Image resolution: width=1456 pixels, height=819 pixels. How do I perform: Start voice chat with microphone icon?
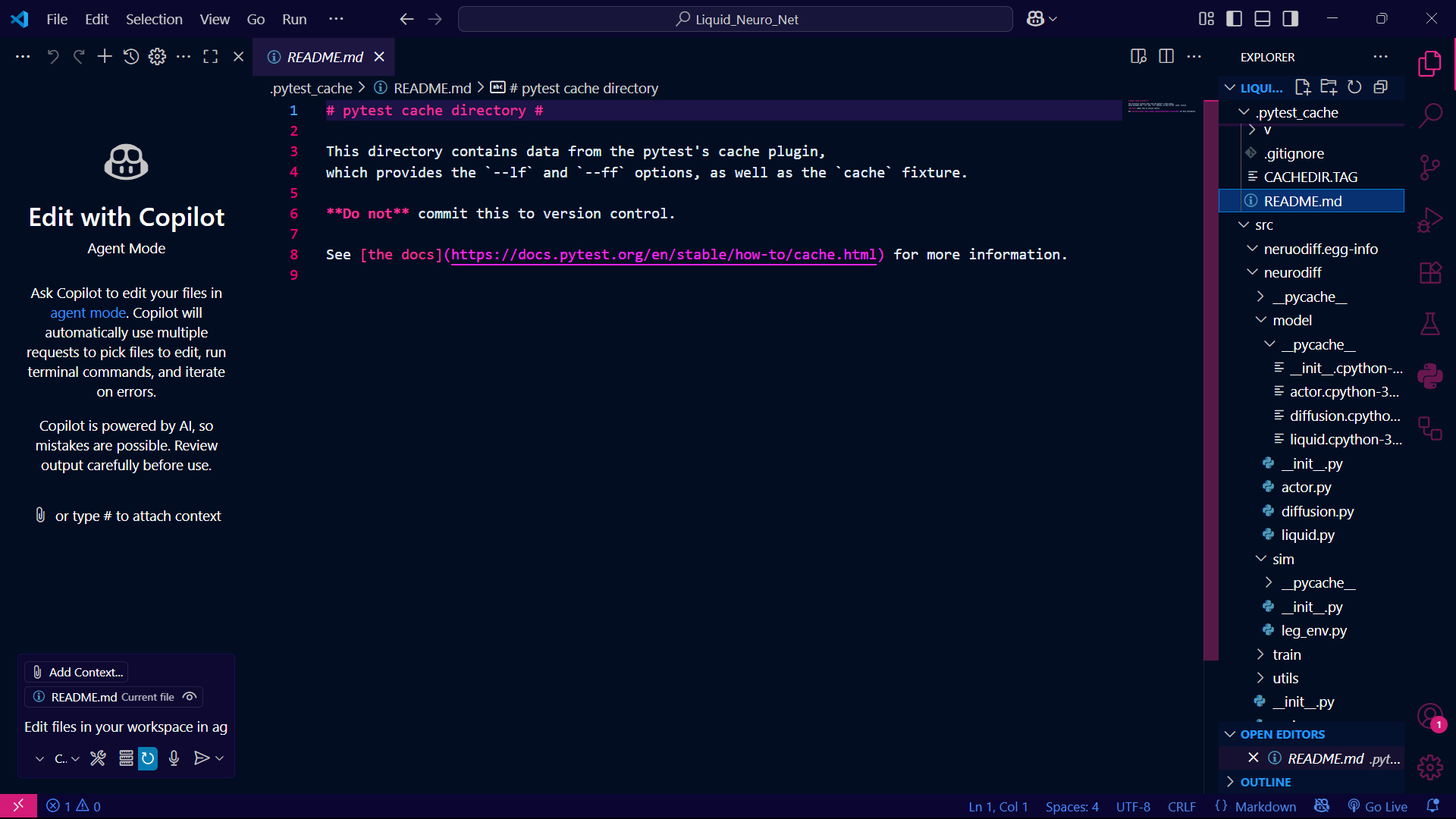pos(174,758)
